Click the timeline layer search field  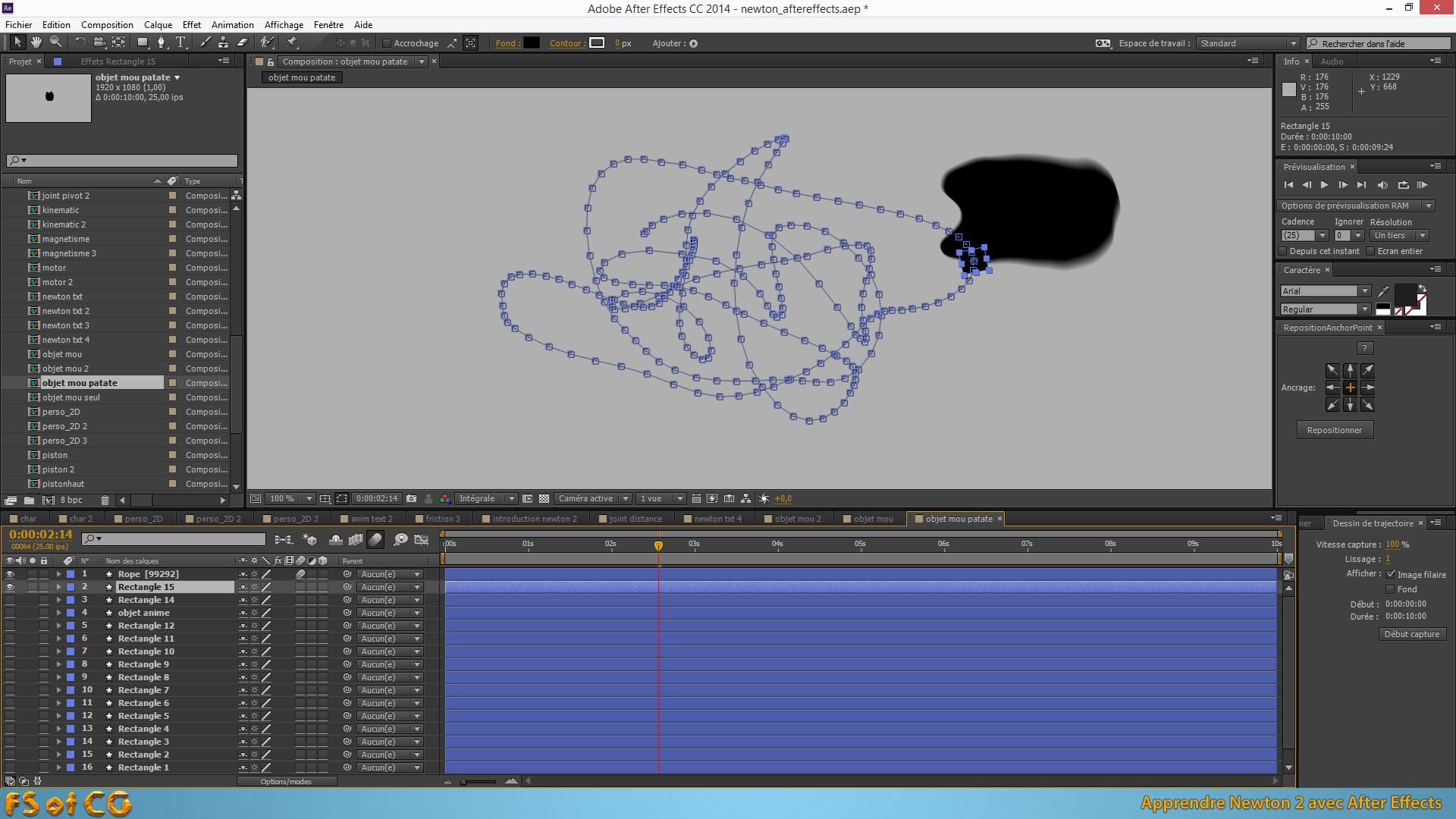click(x=174, y=539)
